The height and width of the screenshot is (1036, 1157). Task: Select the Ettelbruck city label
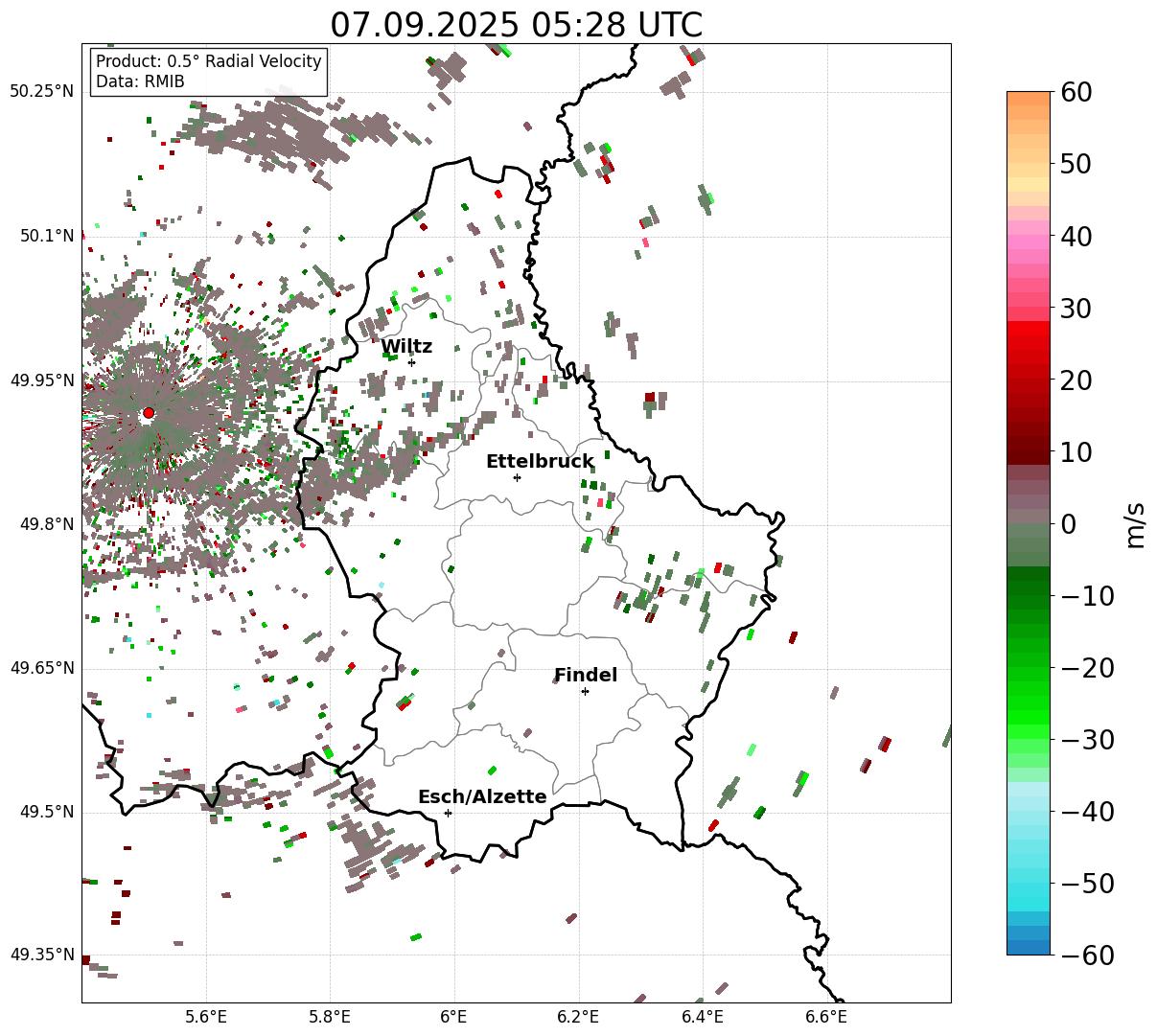pos(540,462)
